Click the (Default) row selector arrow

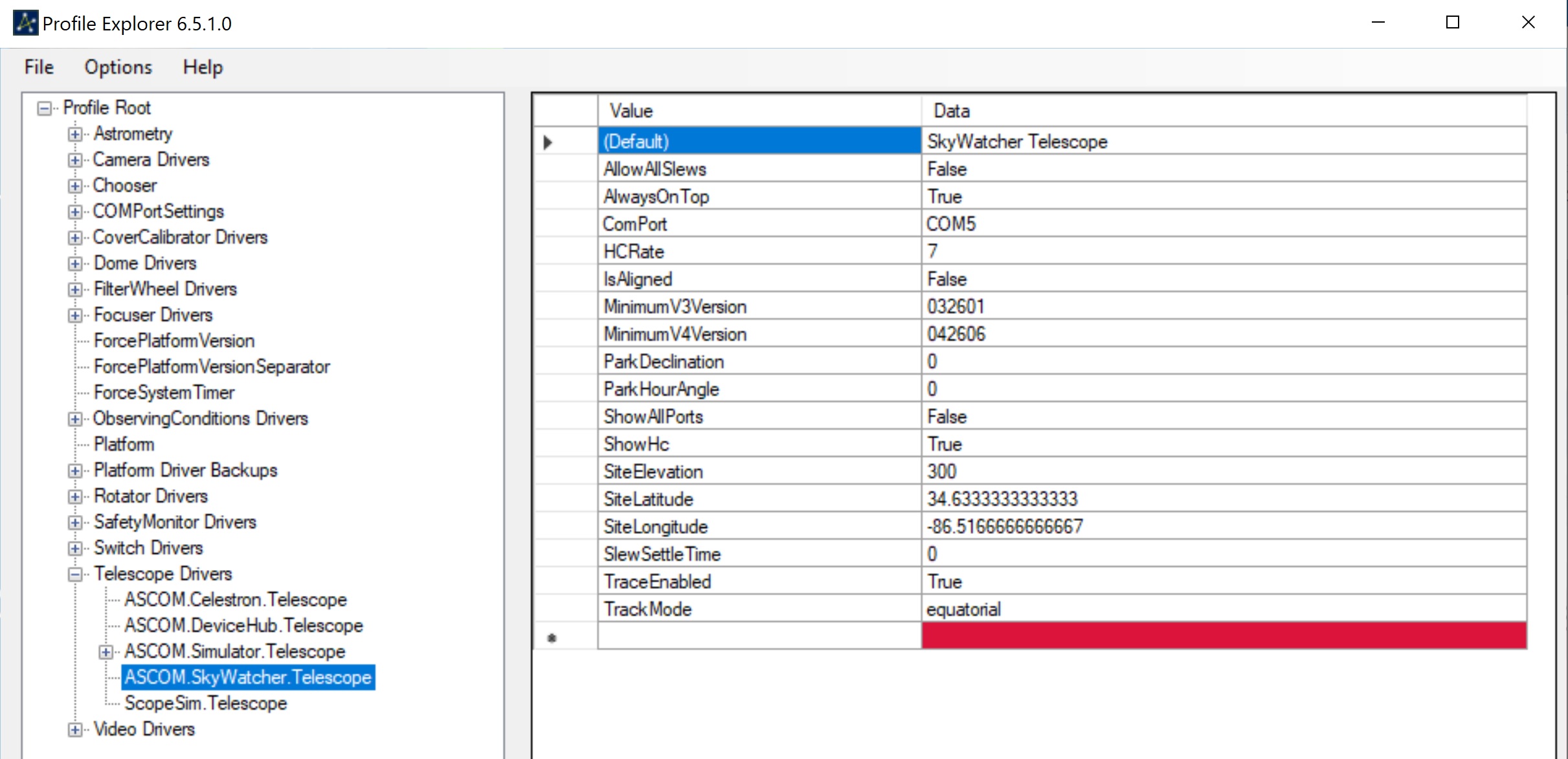548,142
